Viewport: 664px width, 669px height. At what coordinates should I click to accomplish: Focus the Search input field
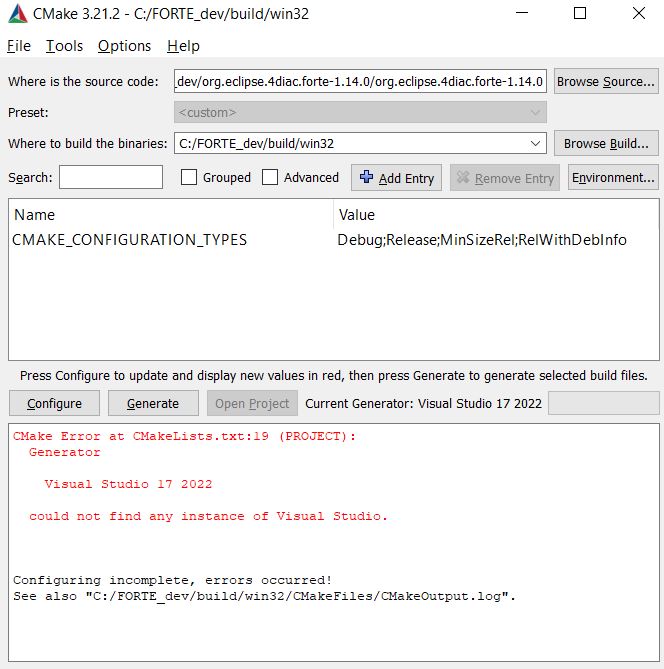(111, 177)
